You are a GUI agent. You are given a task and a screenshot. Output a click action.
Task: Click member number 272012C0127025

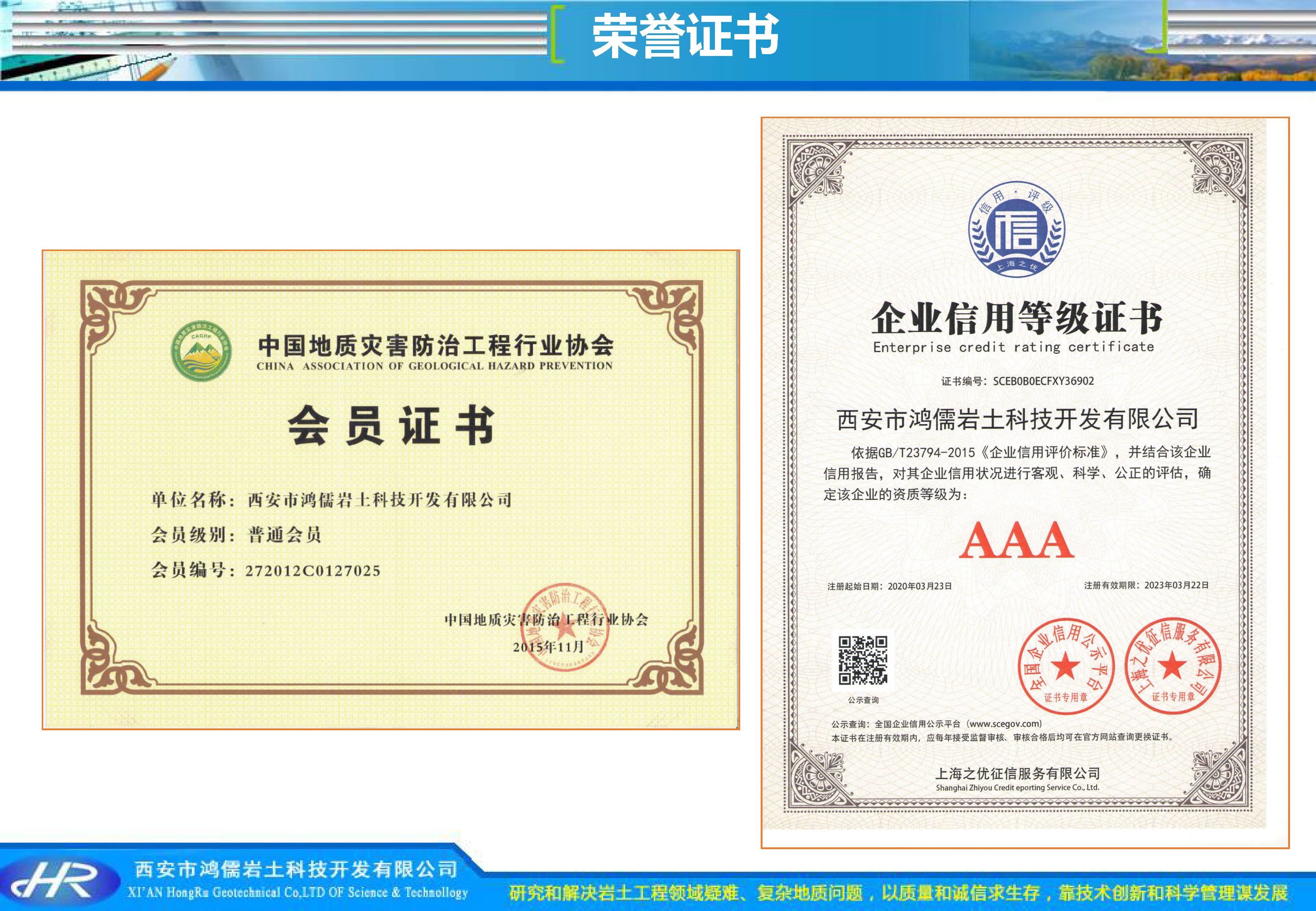click(313, 571)
